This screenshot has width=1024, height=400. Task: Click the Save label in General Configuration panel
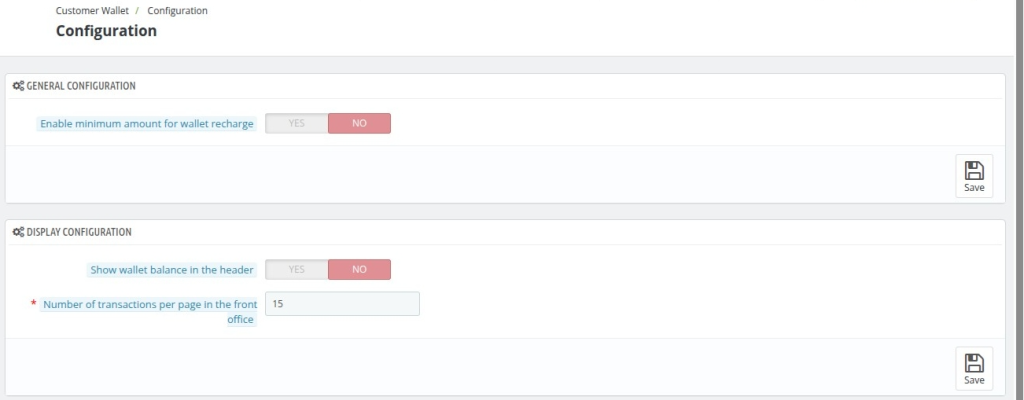(974, 187)
